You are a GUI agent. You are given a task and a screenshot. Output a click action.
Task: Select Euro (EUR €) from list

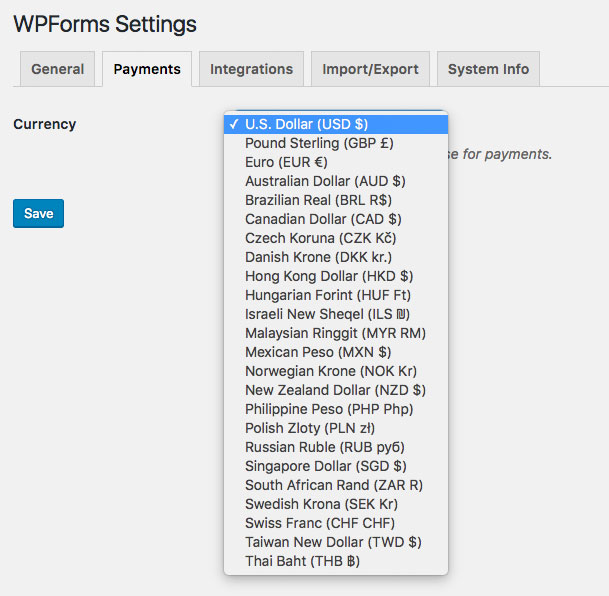point(336,162)
